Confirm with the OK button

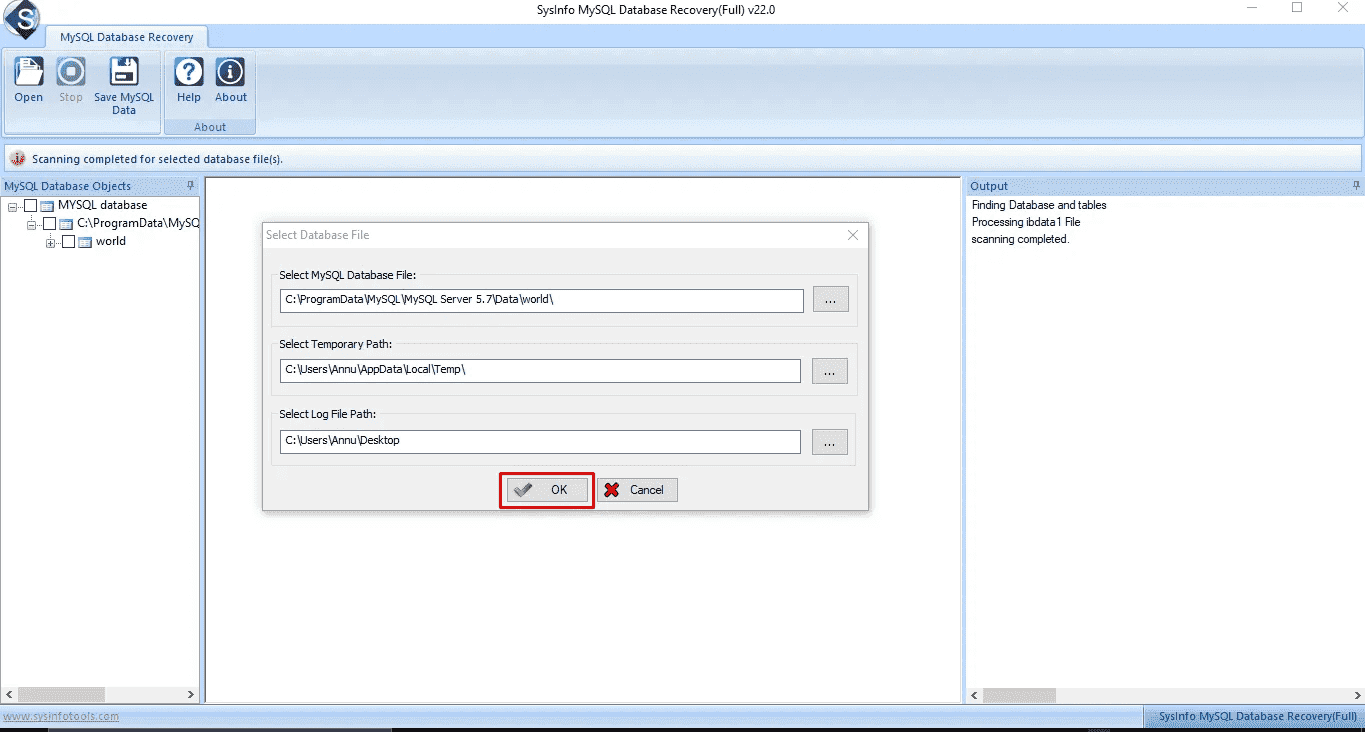(x=546, y=489)
